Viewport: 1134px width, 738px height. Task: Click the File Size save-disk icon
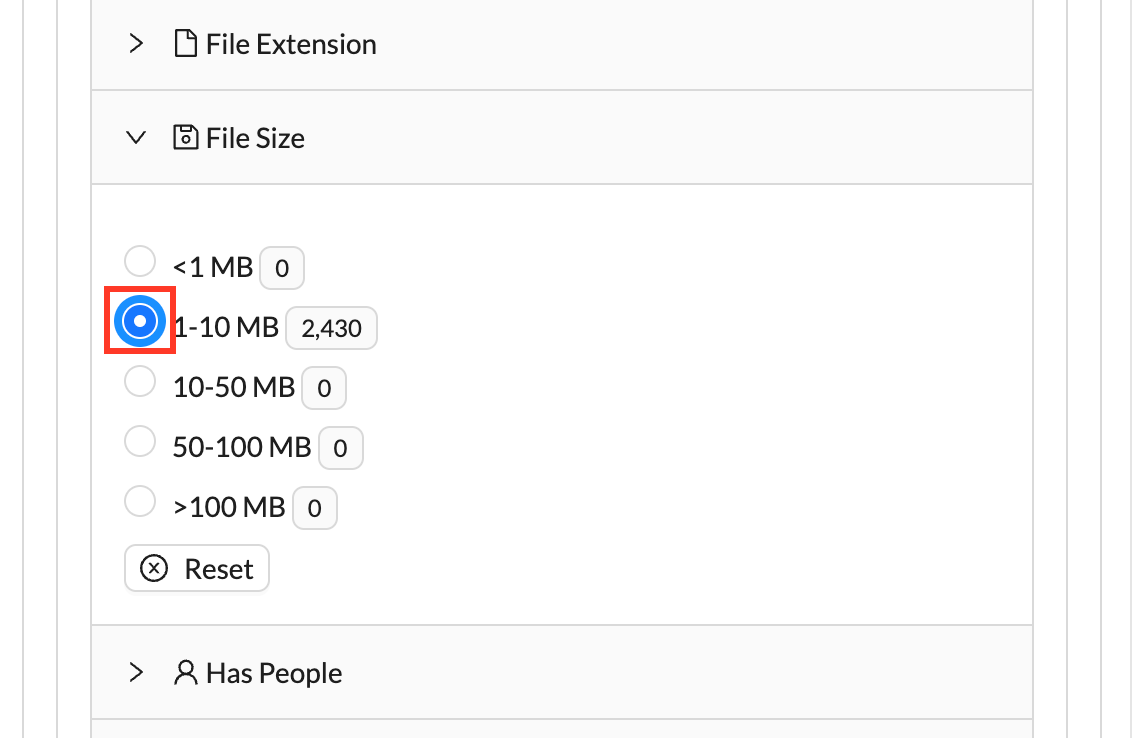click(x=185, y=137)
